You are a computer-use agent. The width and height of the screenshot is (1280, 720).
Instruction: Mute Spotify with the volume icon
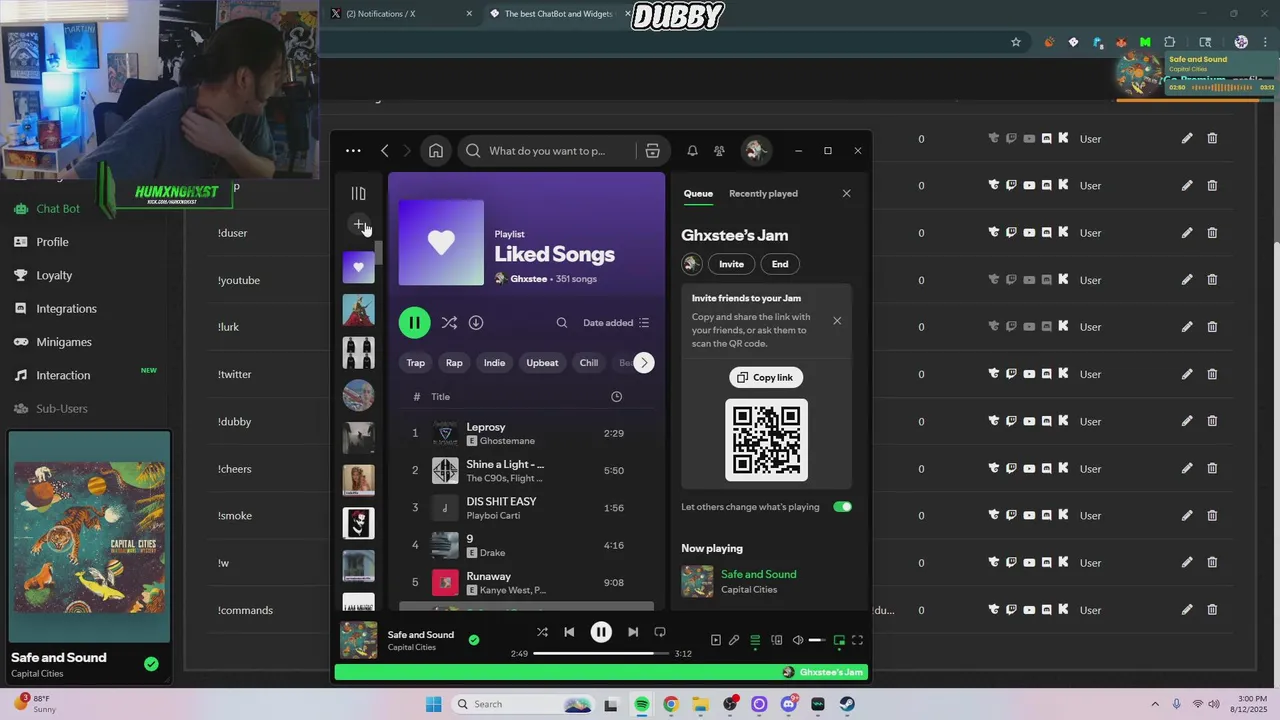[x=798, y=640]
